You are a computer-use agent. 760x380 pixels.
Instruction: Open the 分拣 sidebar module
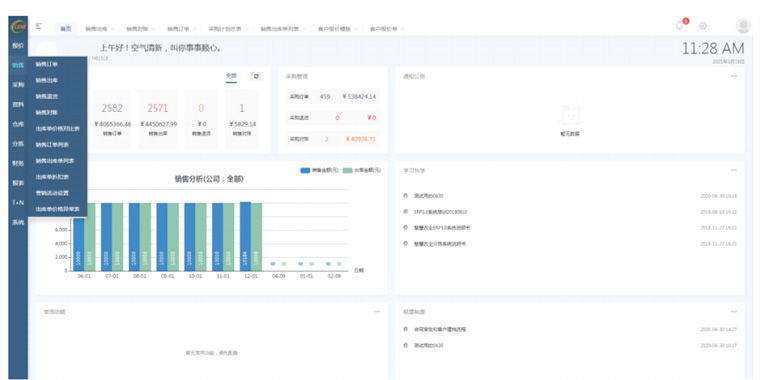pyautogui.click(x=18, y=144)
